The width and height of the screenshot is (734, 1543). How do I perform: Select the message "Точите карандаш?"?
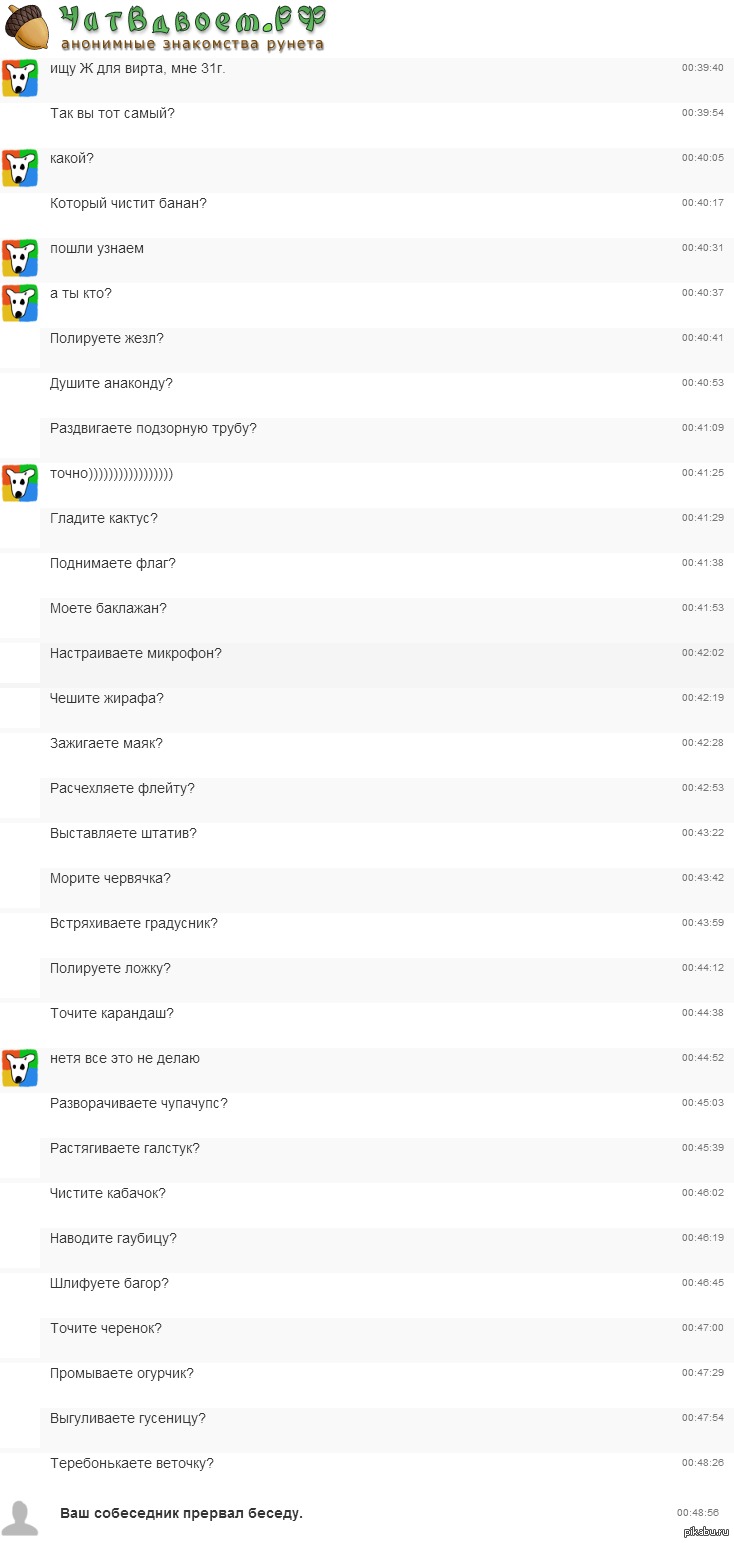[x=112, y=1013]
